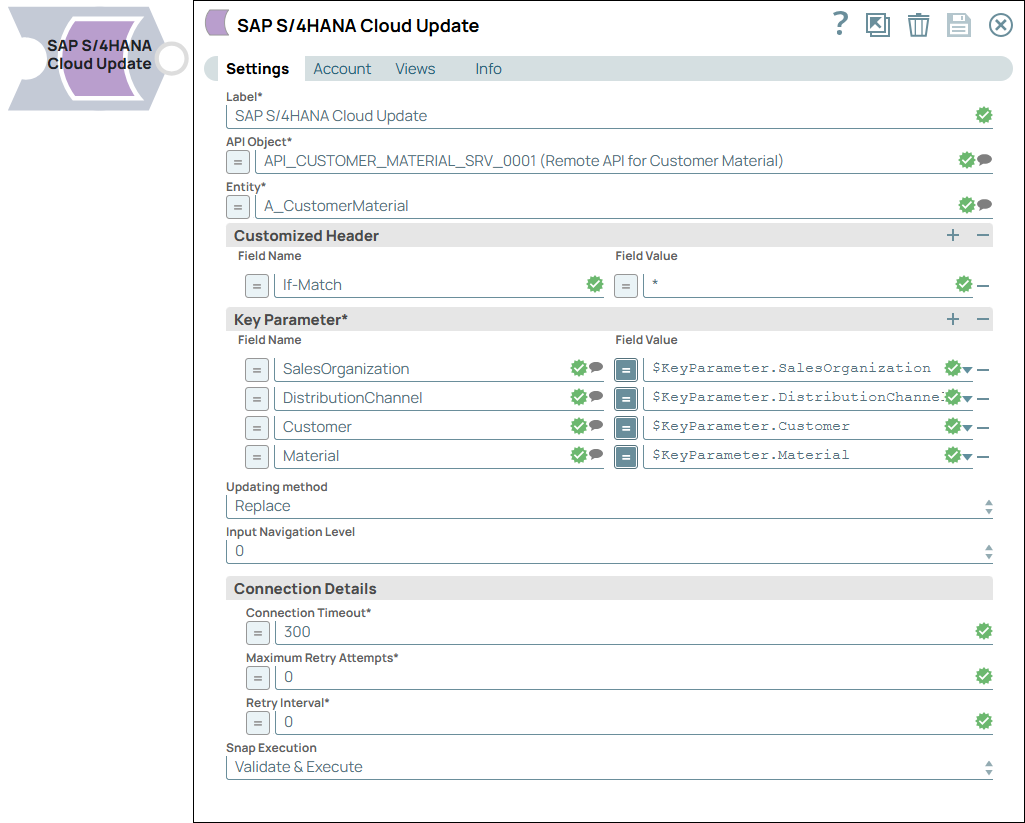Open the help question mark icon
This screenshot has width=1025, height=823.
tap(840, 24)
